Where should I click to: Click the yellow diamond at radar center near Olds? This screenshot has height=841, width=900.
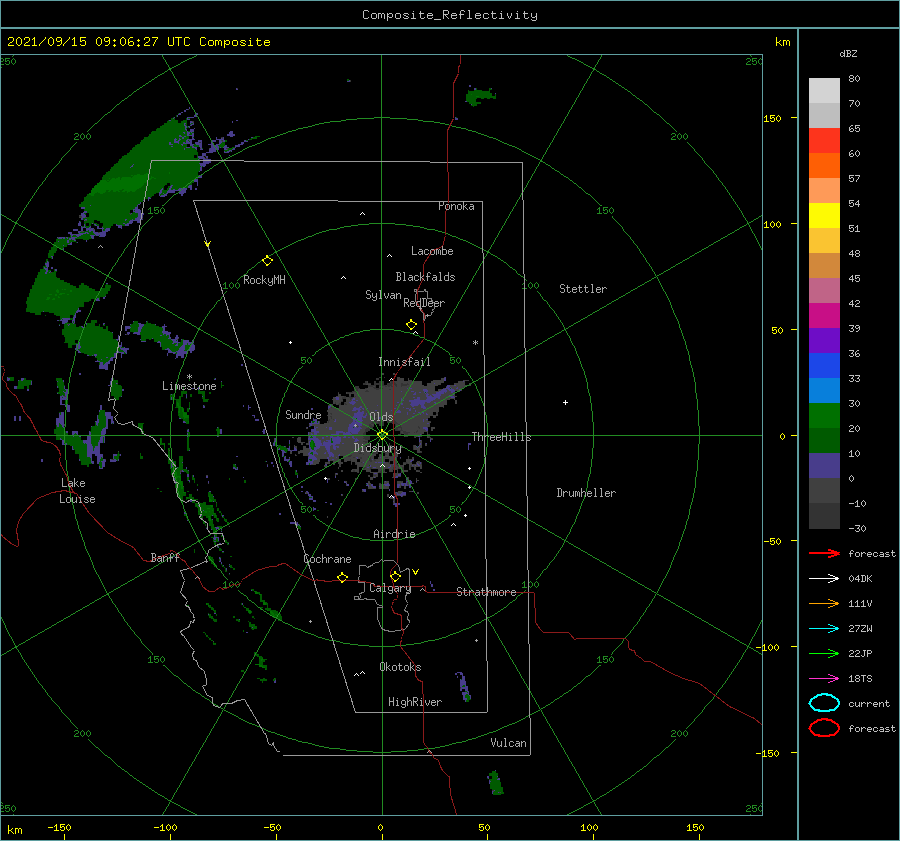(x=382, y=435)
